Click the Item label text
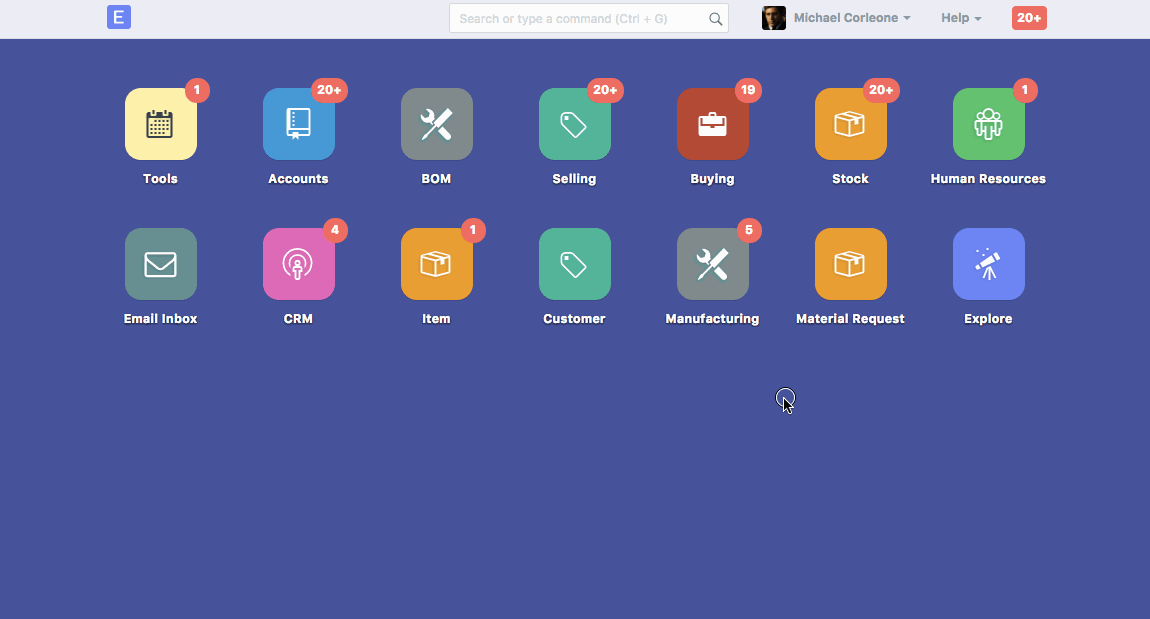Viewport: 1150px width, 619px height. (436, 319)
